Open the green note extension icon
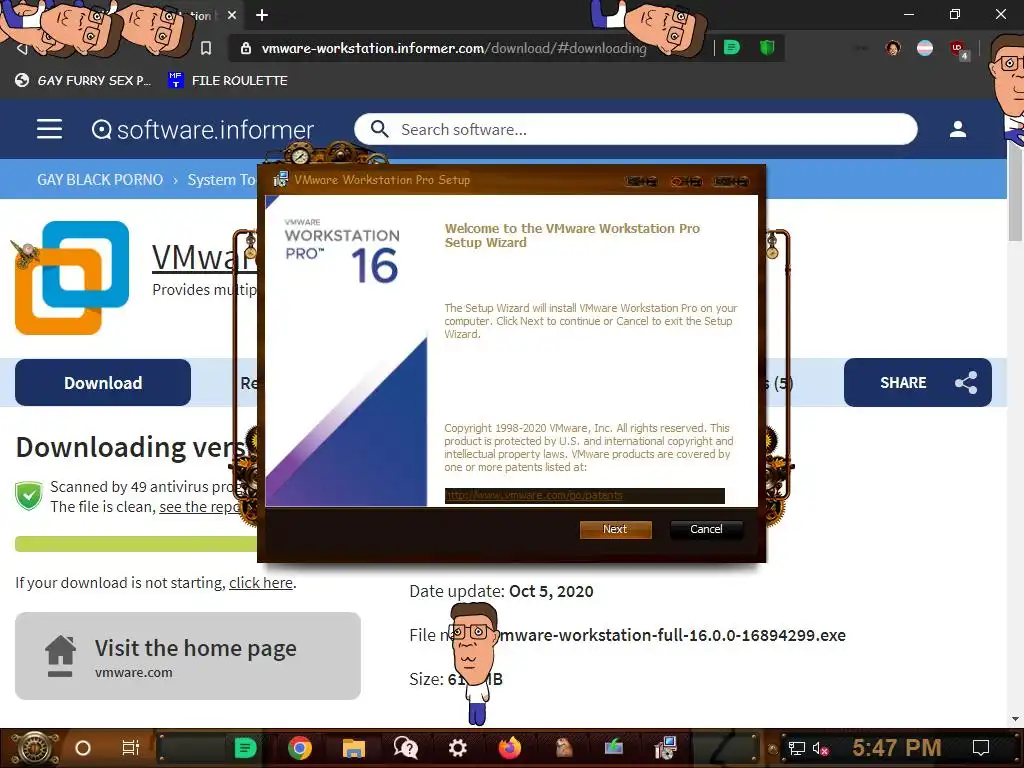Viewport: 1024px width, 768px height. 732,48
